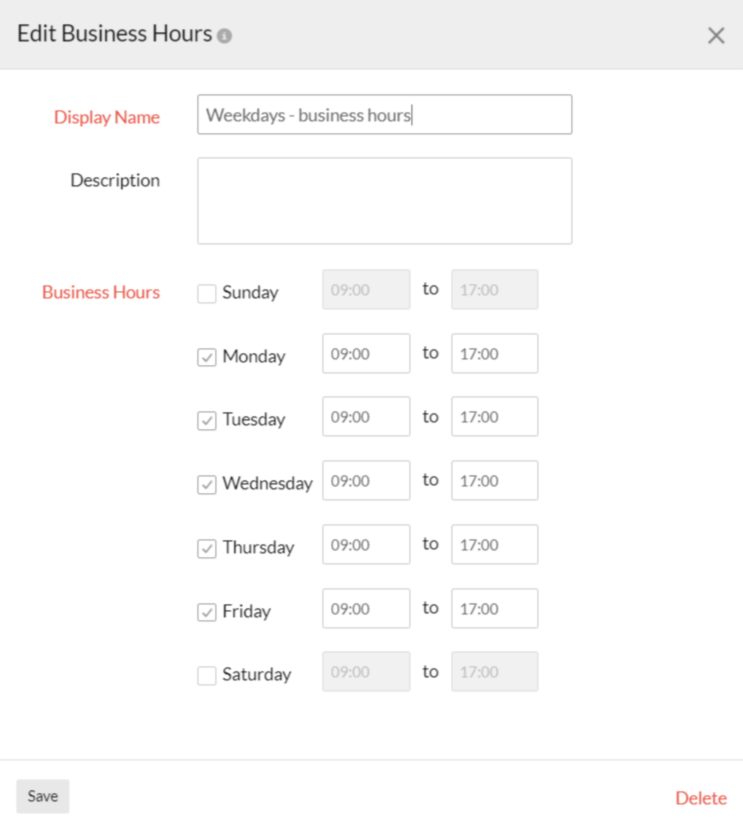Uncheck Friday as a working day
Screen dimensions: 743x830
click(206, 611)
